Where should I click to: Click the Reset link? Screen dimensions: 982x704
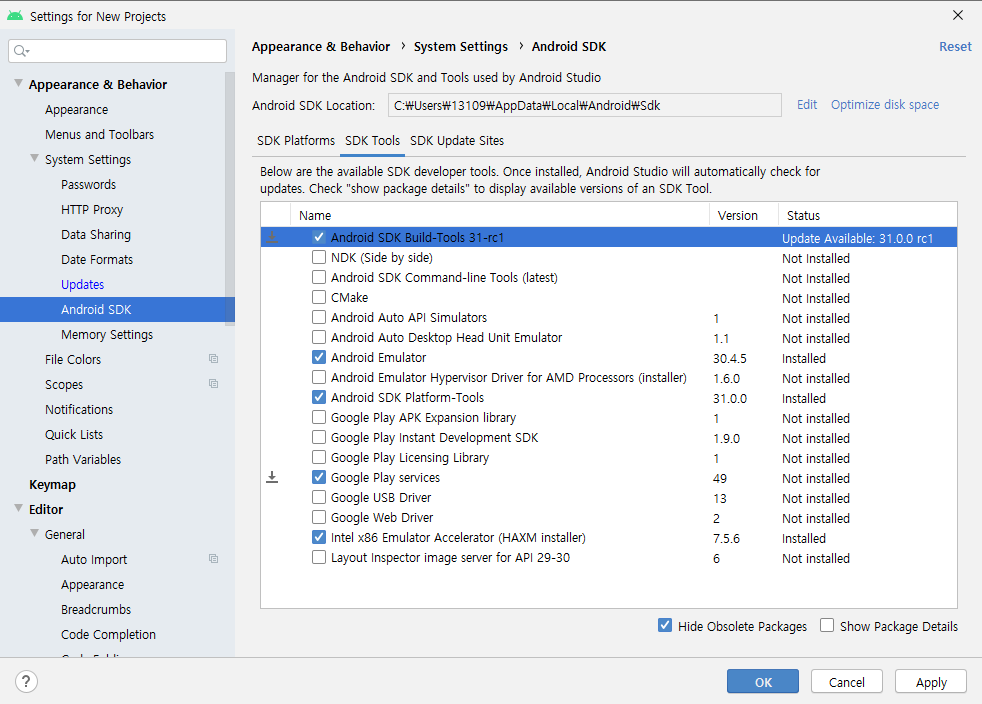(955, 47)
